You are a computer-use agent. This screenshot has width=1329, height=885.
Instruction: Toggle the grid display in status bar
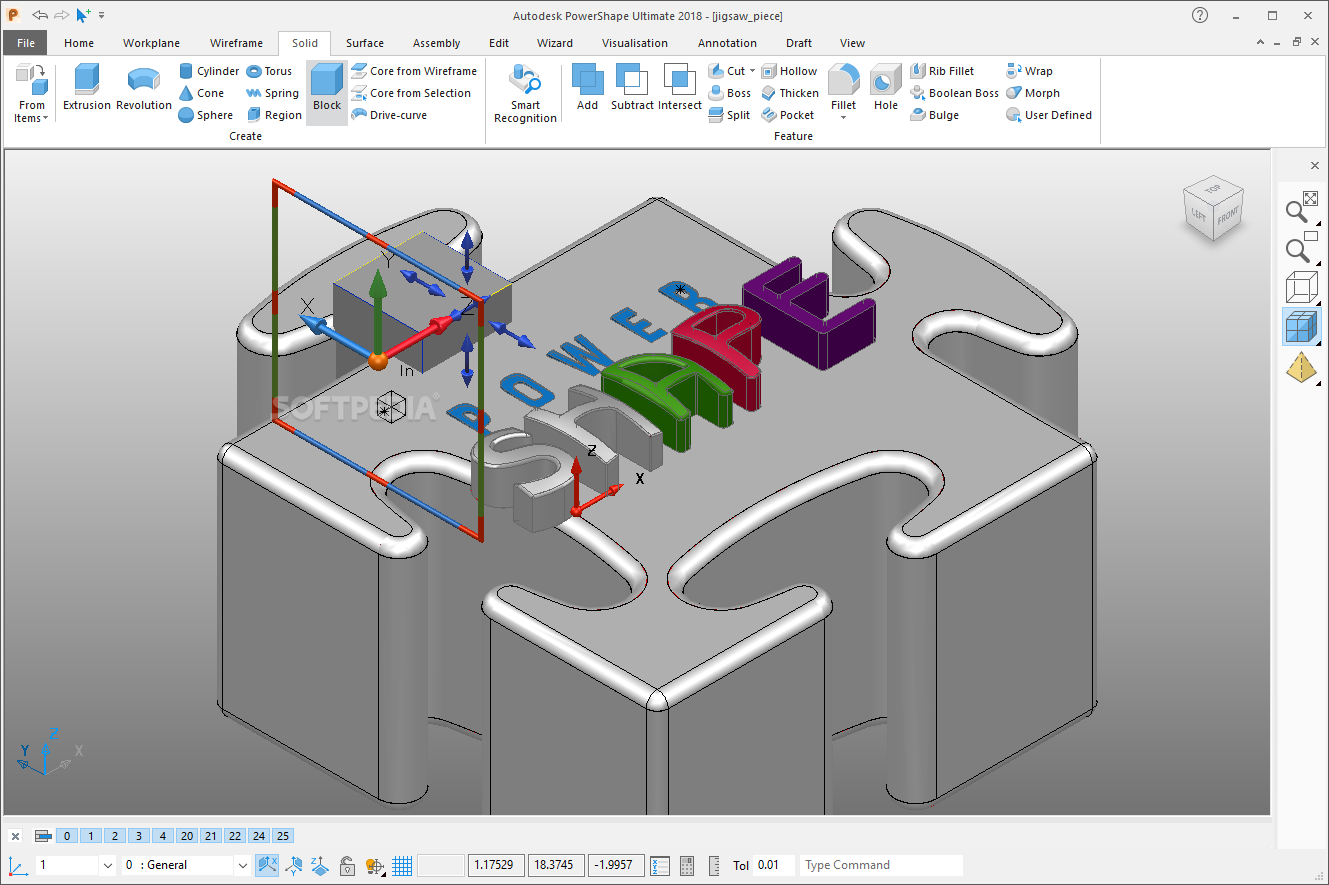click(x=402, y=866)
